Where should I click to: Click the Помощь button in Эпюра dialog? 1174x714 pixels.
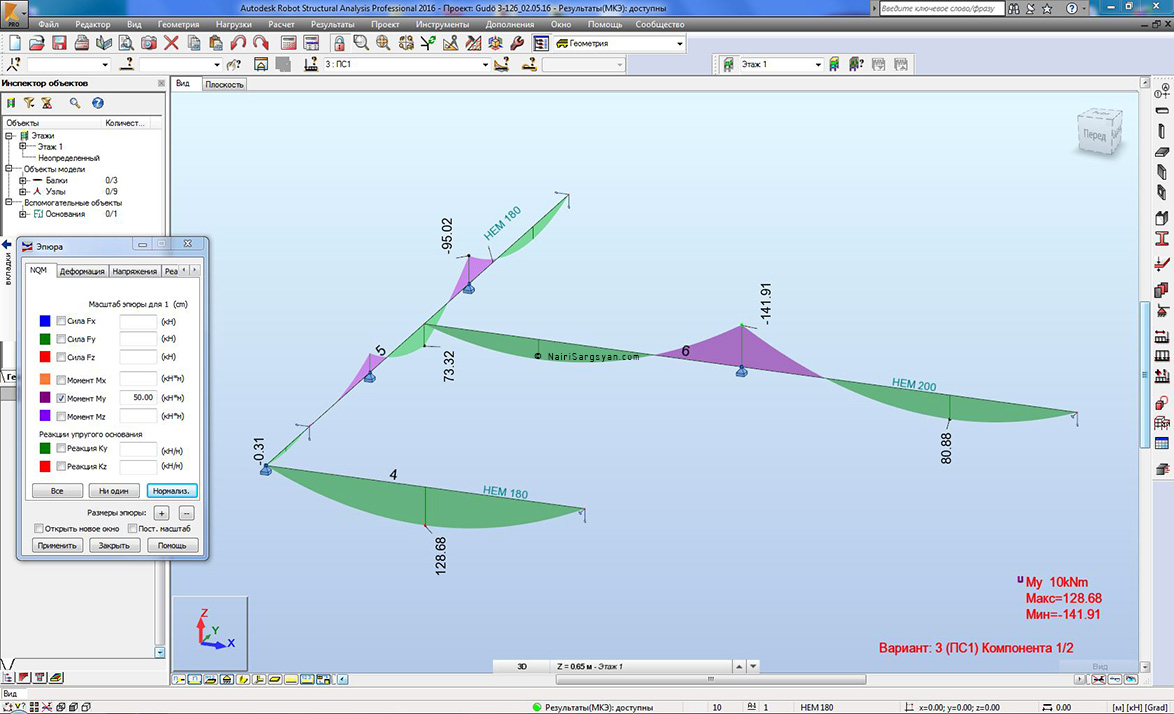click(x=172, y=546)
